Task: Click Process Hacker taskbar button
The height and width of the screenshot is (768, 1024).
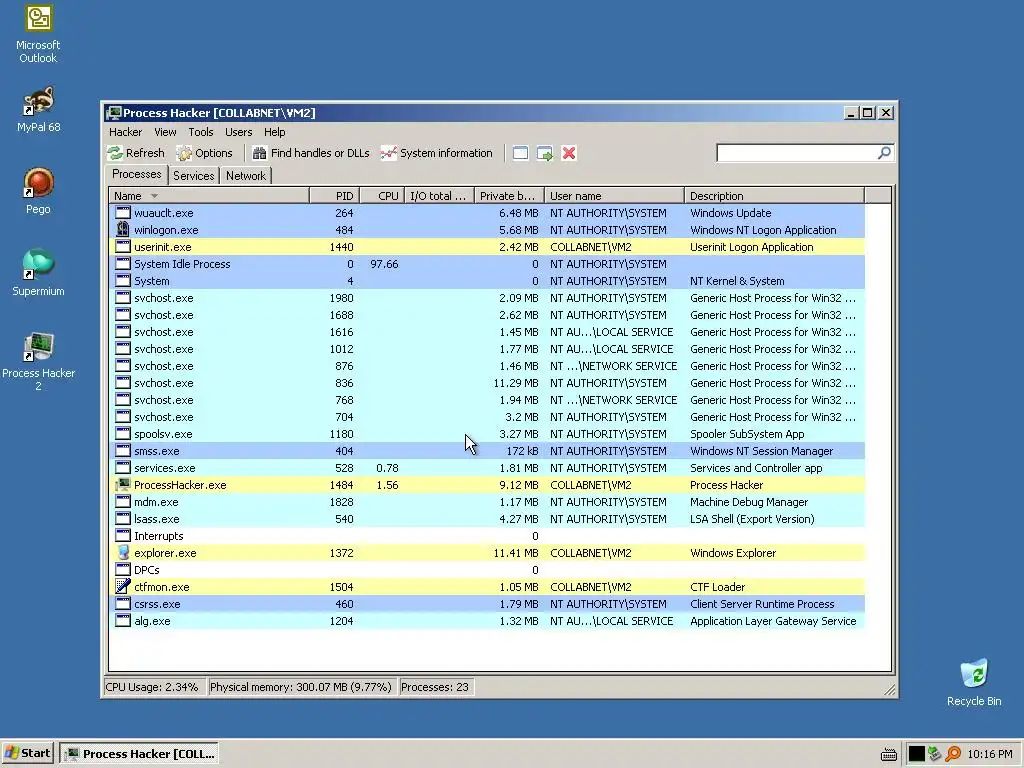Action: pos(139,753)
